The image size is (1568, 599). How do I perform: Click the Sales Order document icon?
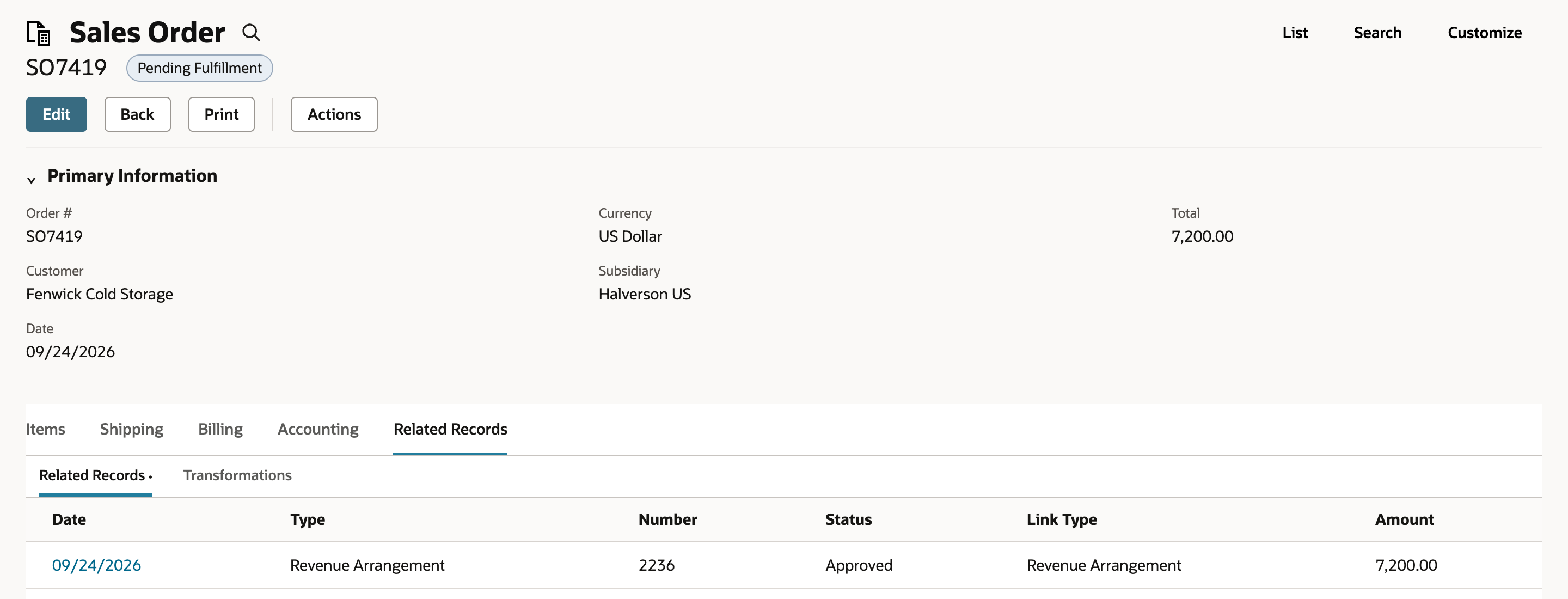38,33
